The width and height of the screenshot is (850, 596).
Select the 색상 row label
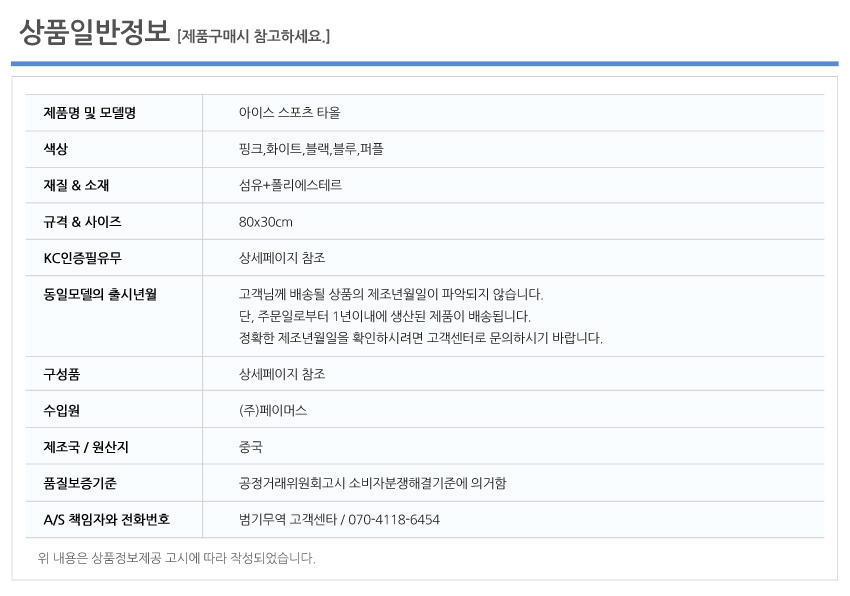[56, 149]
